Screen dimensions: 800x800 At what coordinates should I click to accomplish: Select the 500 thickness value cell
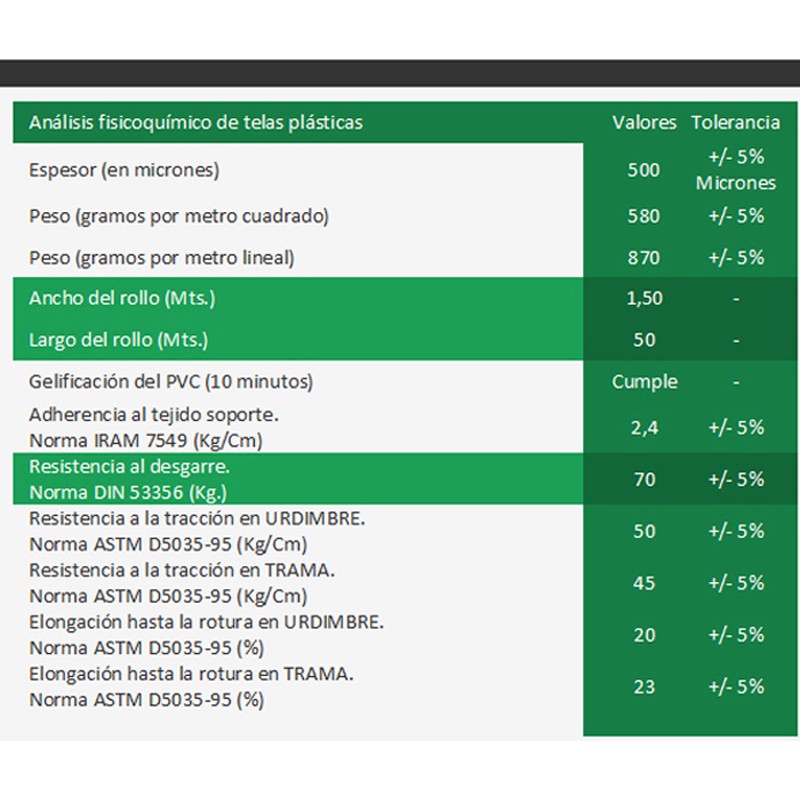[x=644, y=170]
